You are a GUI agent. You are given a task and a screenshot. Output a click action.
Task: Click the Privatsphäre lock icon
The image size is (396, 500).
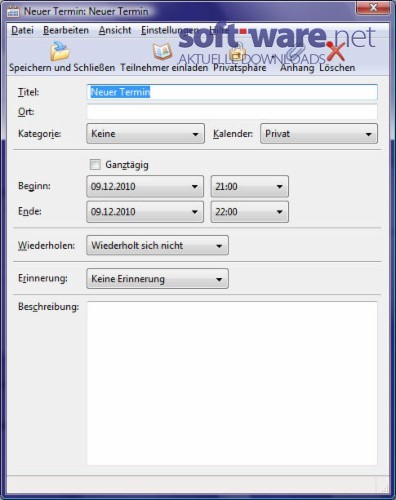point(238,52)
